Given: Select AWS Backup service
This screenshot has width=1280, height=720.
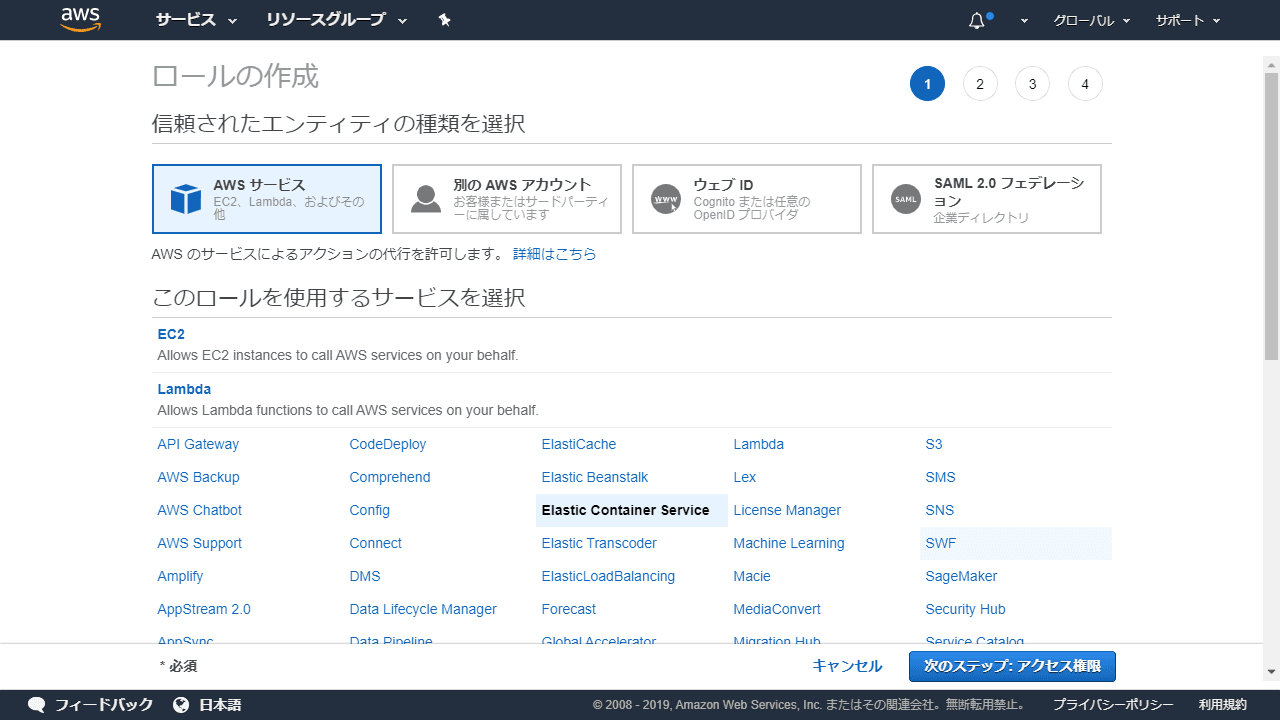Looking at the screenshot, I should coord(198,477).
